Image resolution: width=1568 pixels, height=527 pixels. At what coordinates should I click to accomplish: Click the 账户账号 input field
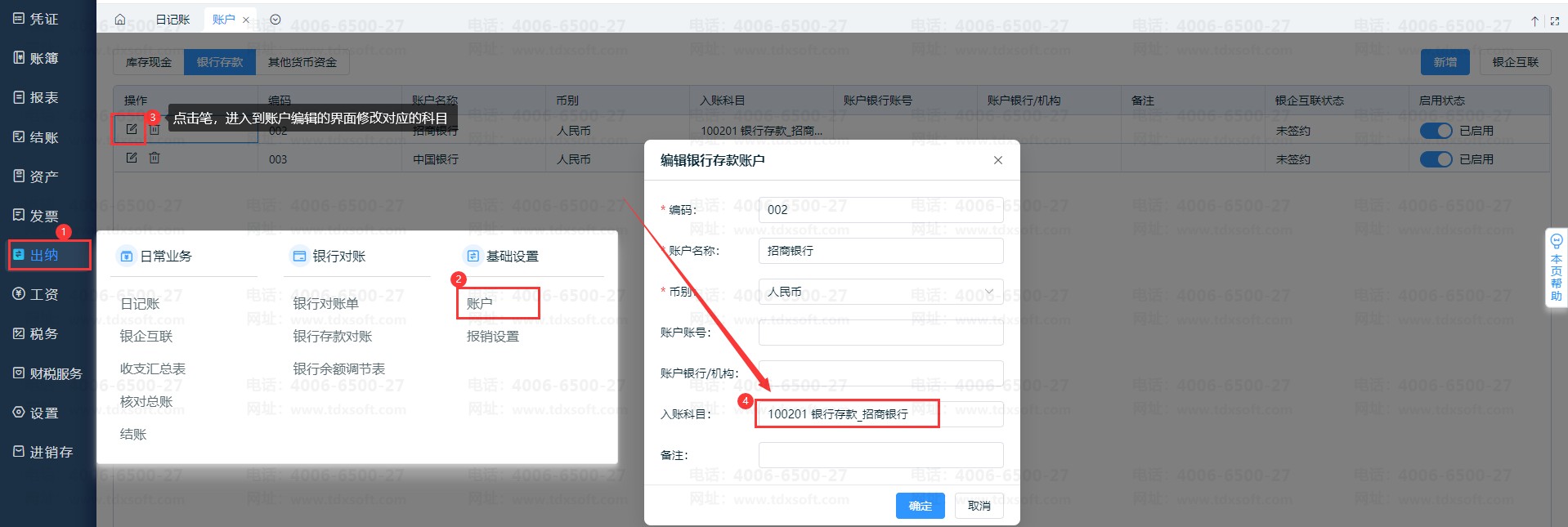[880, 333]
